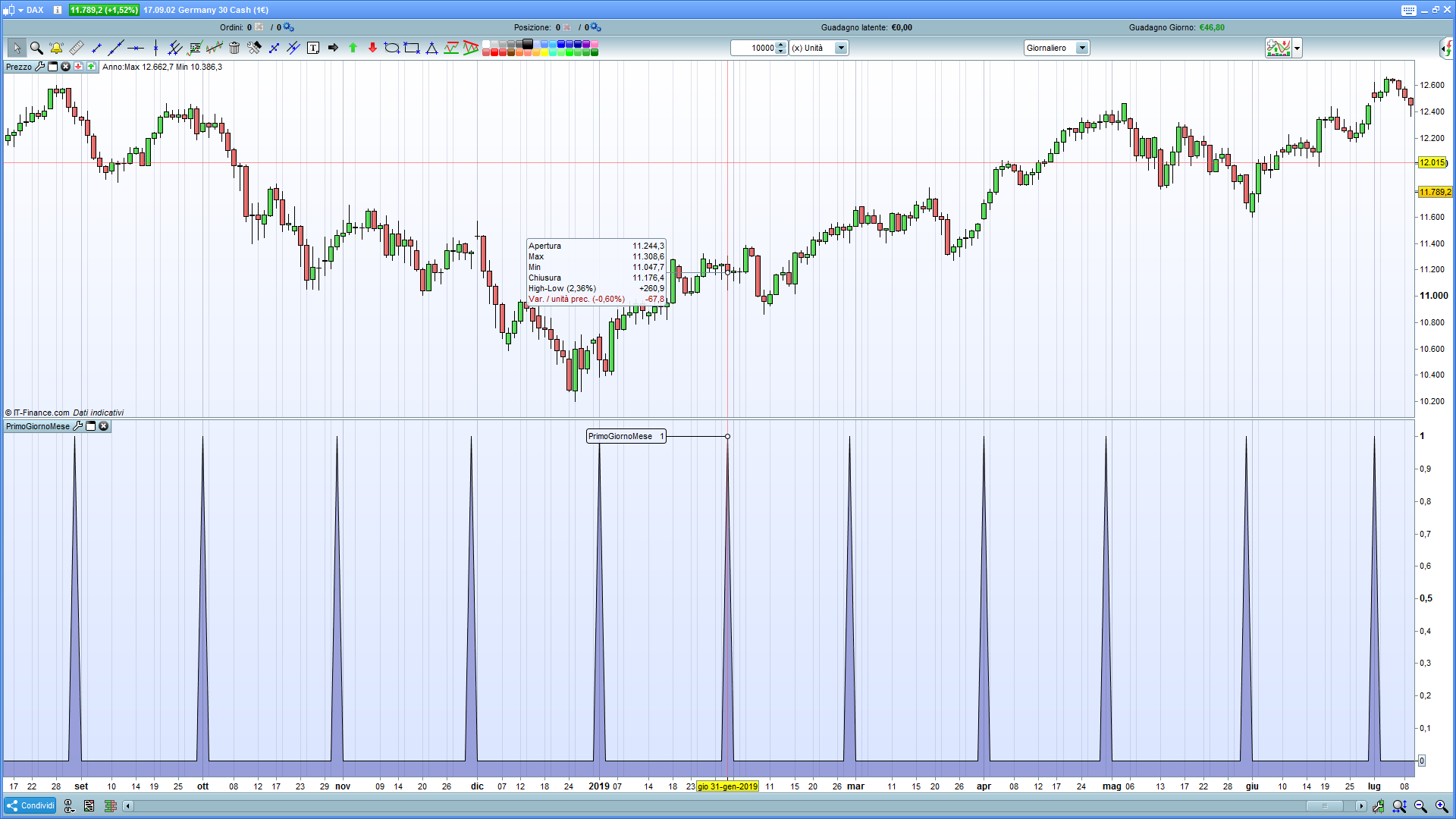
Task: Insert a red down arrow marker
Action: click(372, 48)
